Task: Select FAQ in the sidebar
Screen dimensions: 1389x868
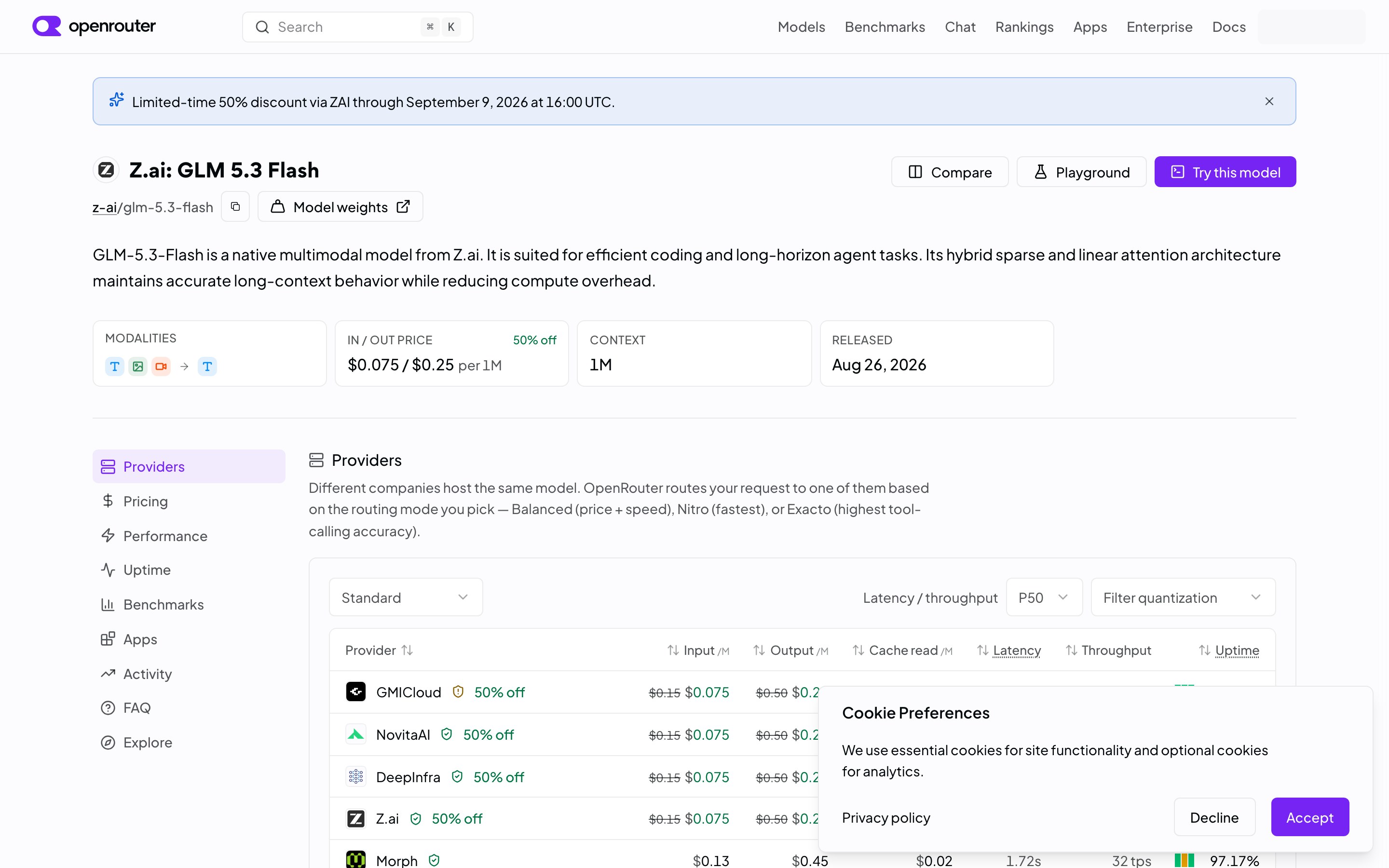Action: (x=189, y=707)
